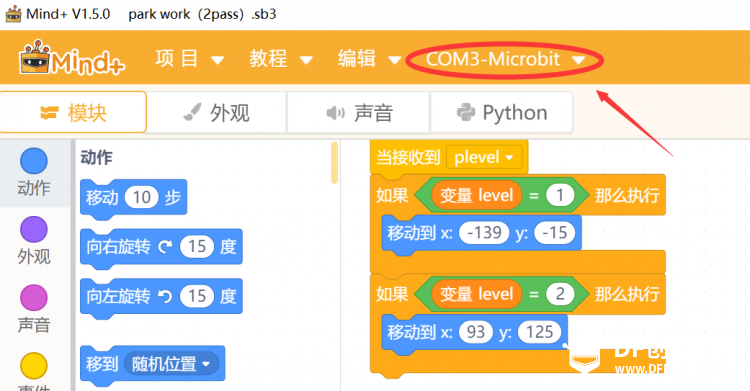The width and height of the screenshot is (750, 391).
Task: Click the 当接收到 hat block label
Action: click(x=408, y=157)
